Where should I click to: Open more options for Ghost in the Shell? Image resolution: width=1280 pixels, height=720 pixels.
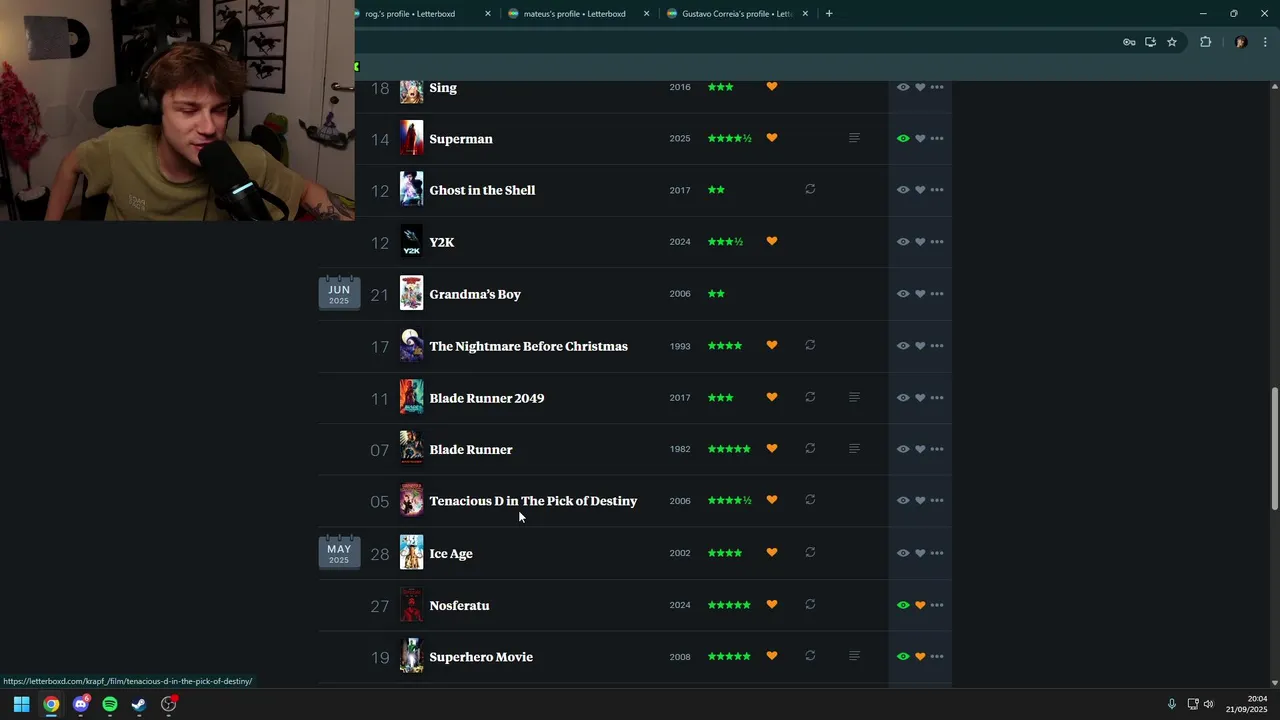coord(937,190)
